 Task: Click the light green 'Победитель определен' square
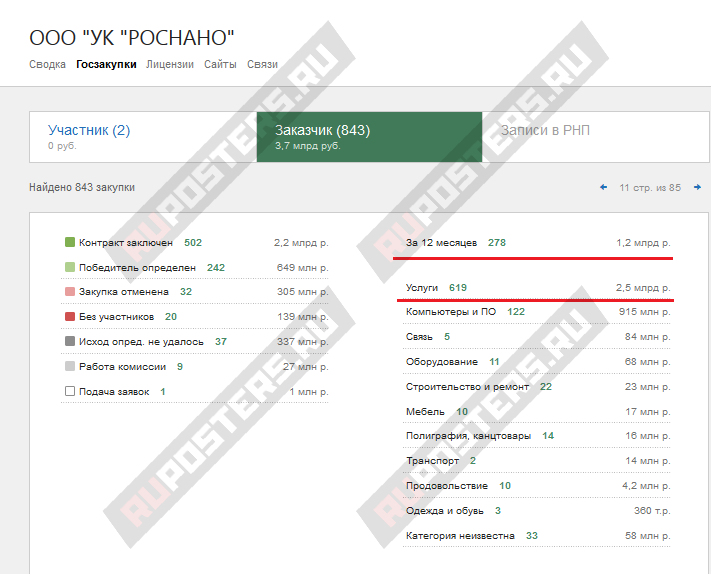(x=70, y=267)
